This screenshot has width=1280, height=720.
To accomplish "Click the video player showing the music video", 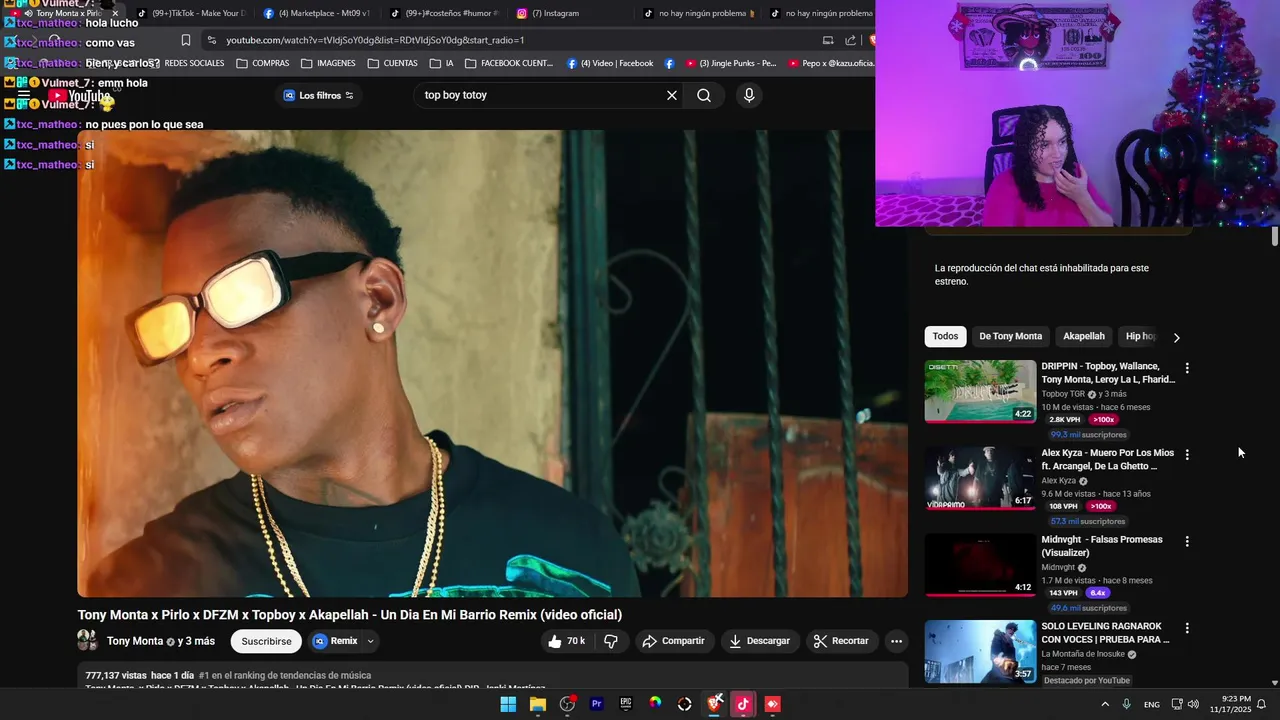I will point(492,363).
